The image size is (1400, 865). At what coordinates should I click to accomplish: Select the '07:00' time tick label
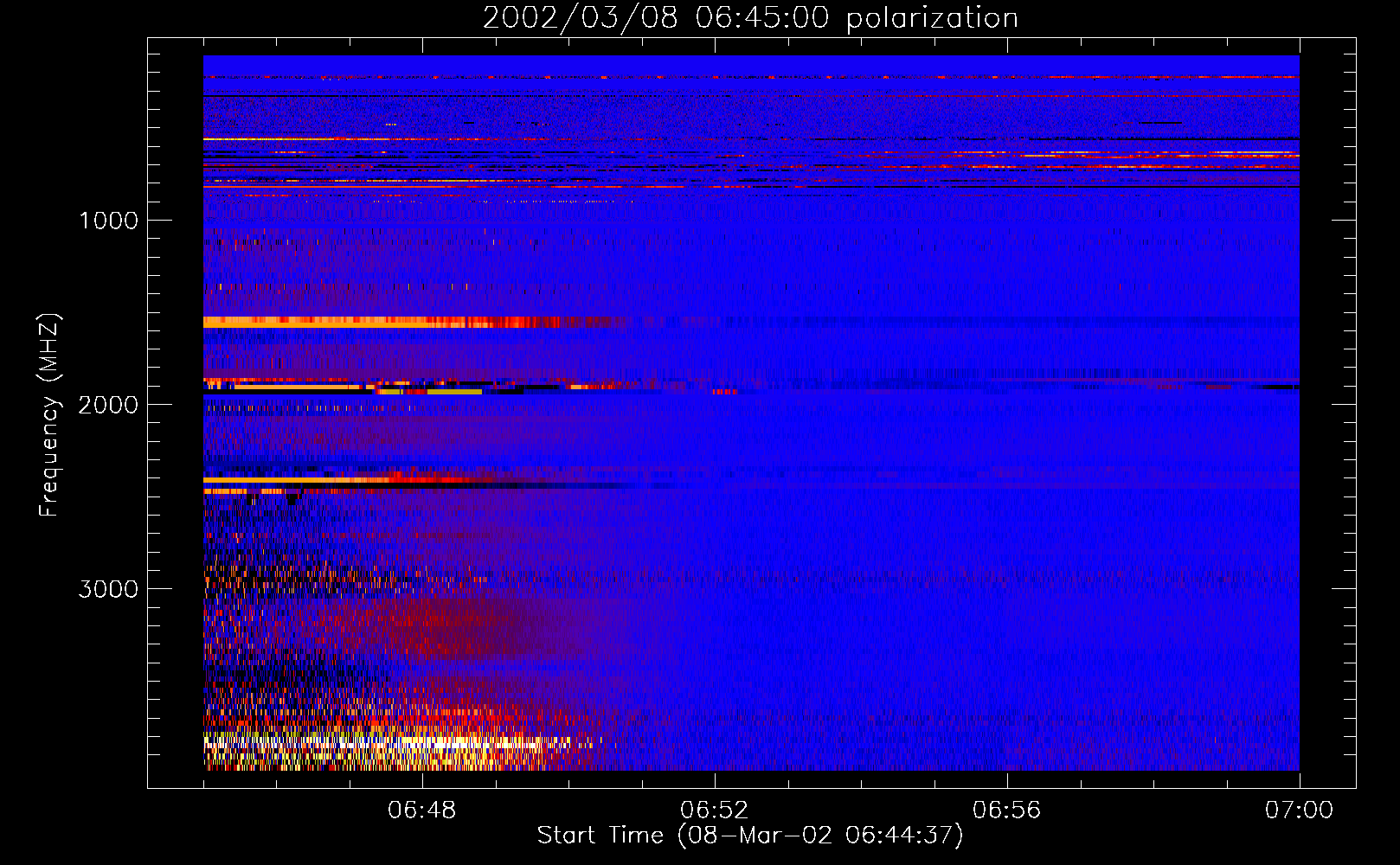click(1299, 811)
